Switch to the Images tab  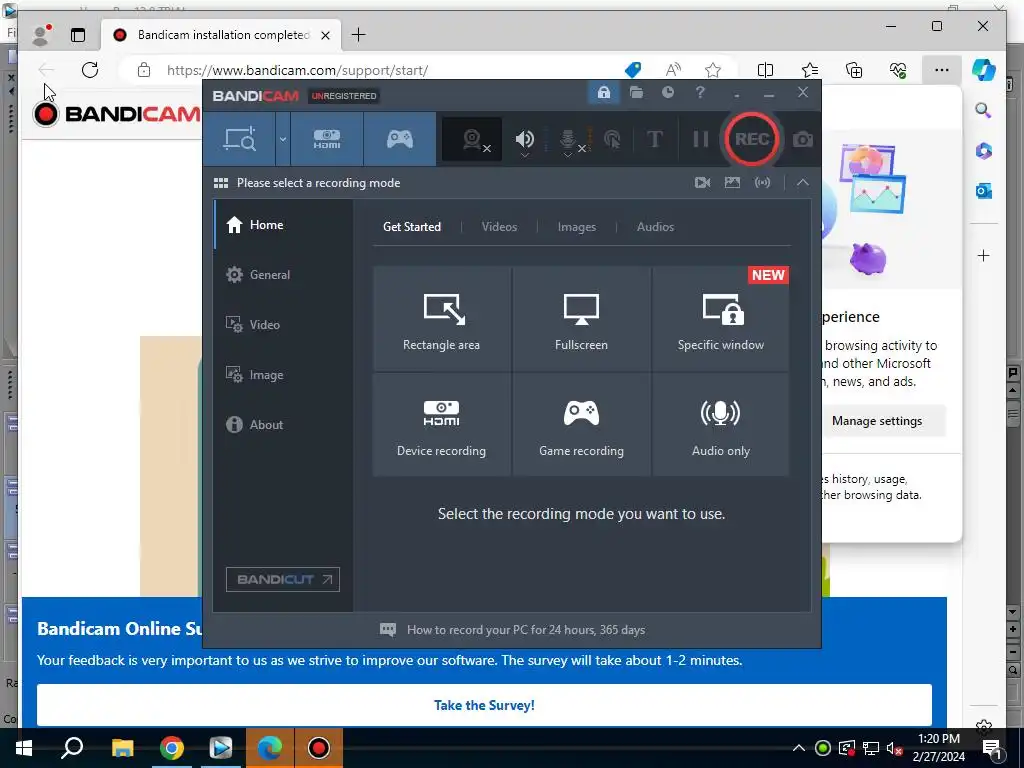pyautogui.click(x=577, y=227)
